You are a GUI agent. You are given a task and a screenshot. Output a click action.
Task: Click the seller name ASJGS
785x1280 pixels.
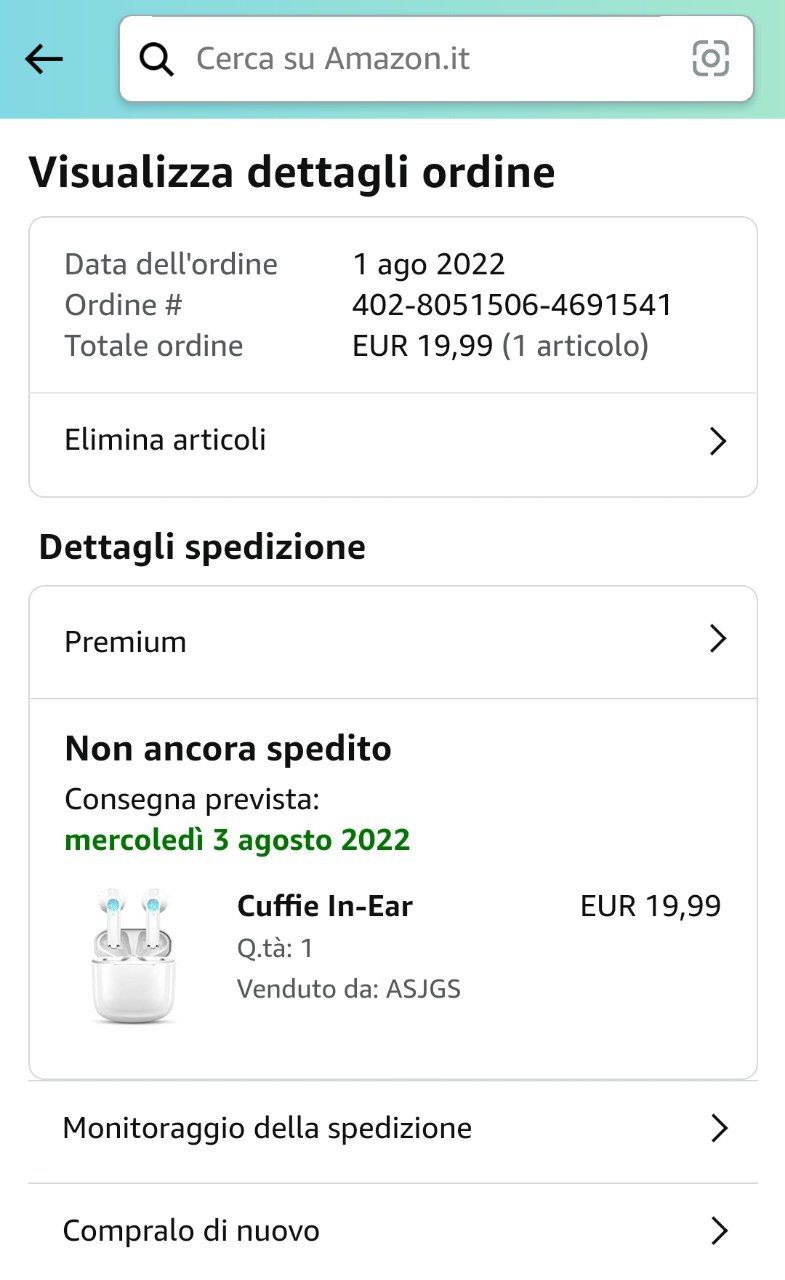pyautogui.click(x=423, y=990)
